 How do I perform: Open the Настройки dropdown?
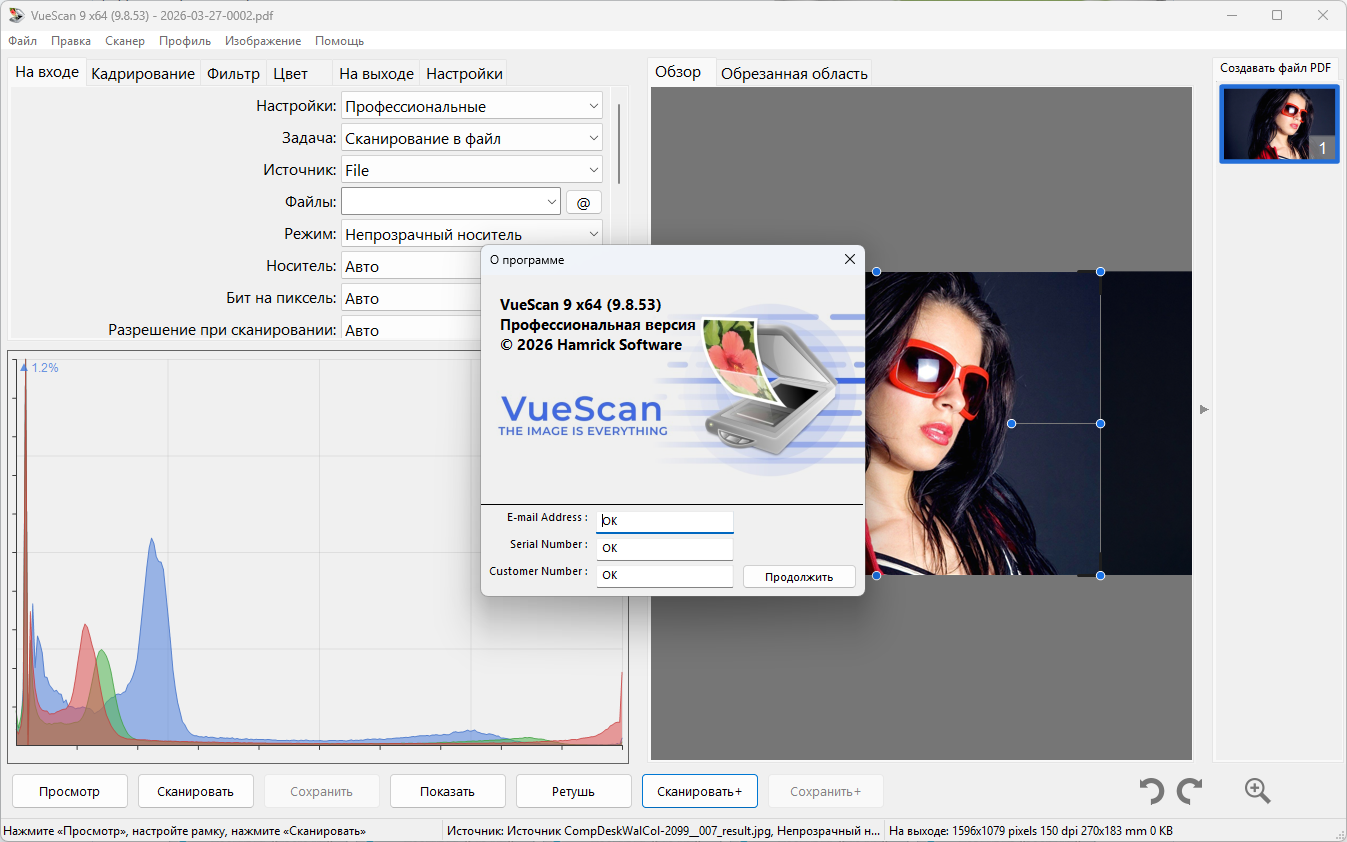click(x=471, y=106)
